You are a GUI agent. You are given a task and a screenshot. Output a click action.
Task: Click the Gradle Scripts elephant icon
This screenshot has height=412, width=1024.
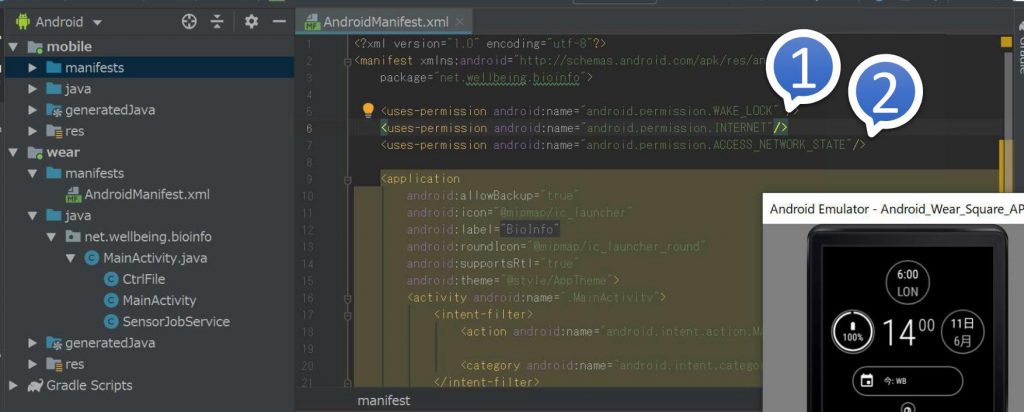[x=35, y=385]
